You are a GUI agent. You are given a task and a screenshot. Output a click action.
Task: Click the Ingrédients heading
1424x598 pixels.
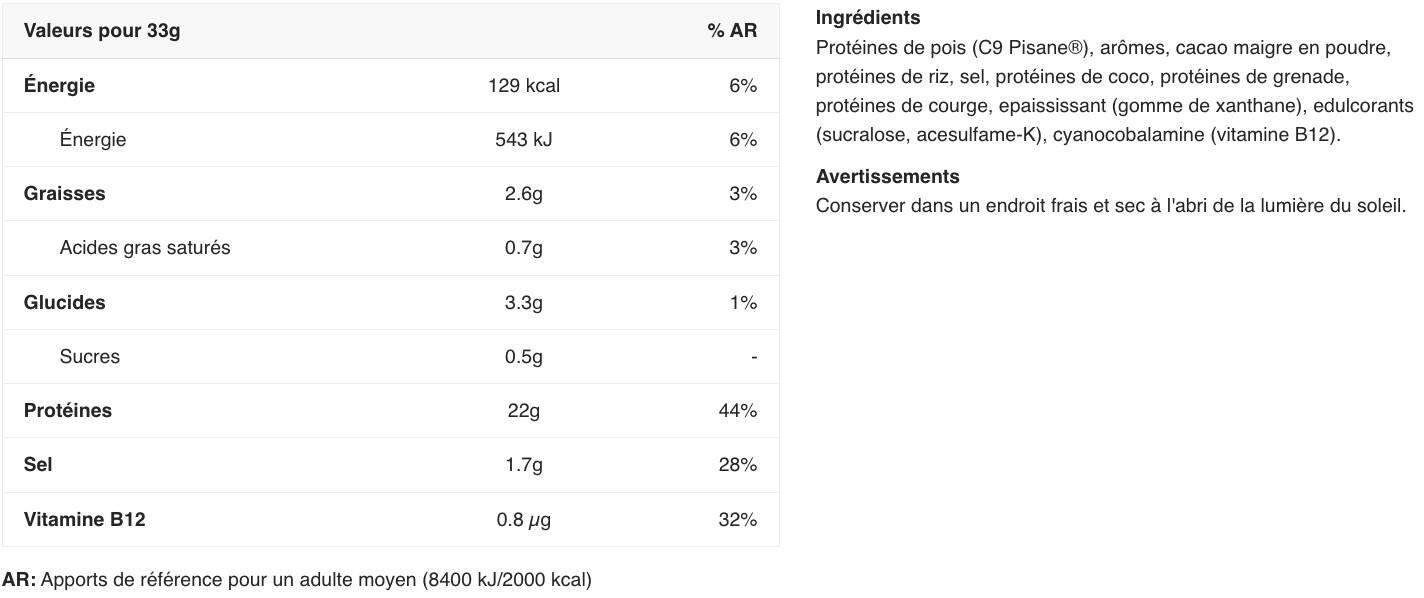coord(868,18)
